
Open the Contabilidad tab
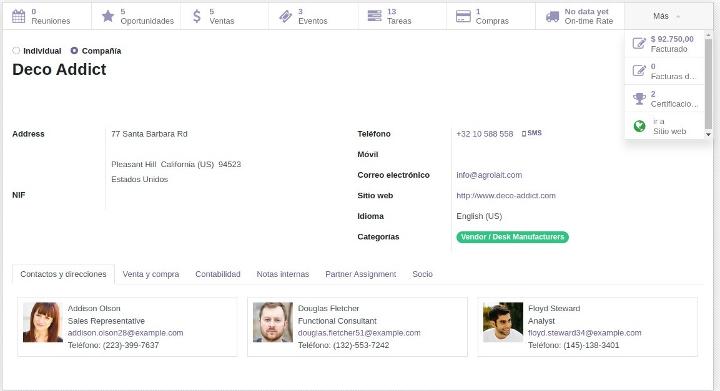point(218,274)
